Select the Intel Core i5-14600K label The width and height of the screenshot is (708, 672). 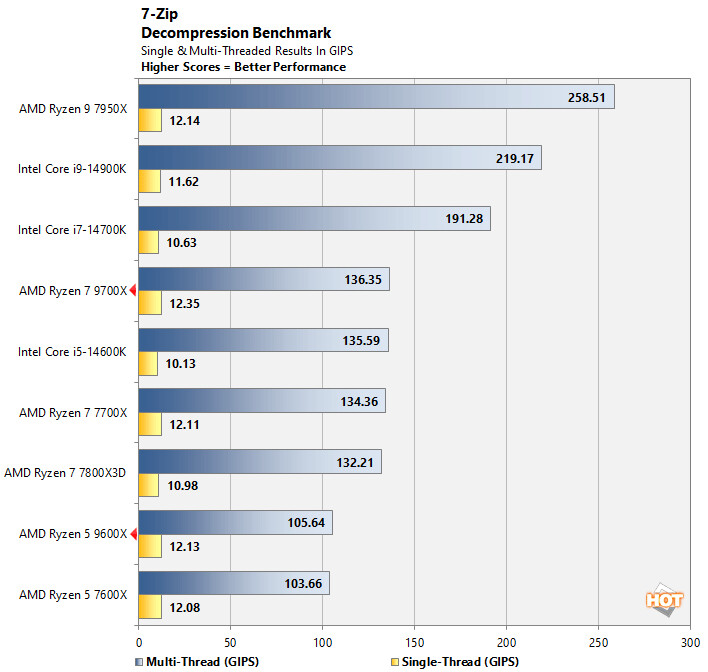tap(72, 352)
